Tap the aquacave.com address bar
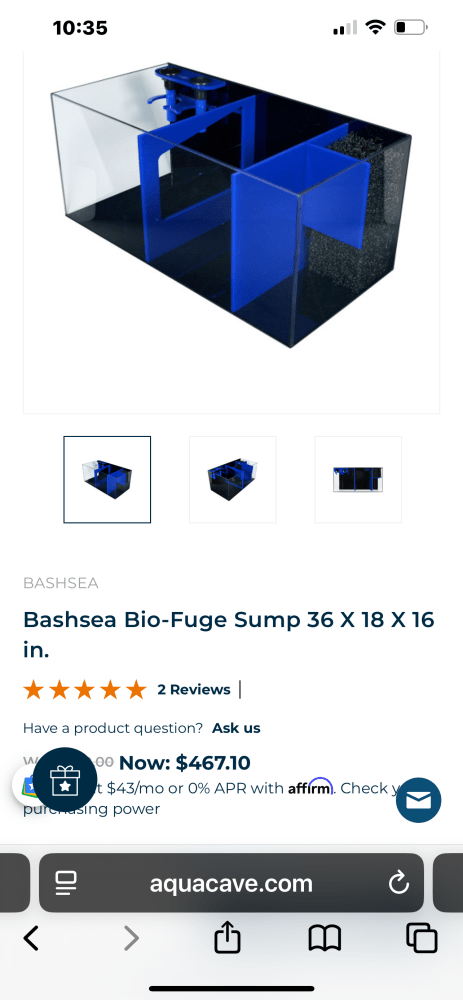The width and height of the screenshot is (463, 1000). point(231,883)
